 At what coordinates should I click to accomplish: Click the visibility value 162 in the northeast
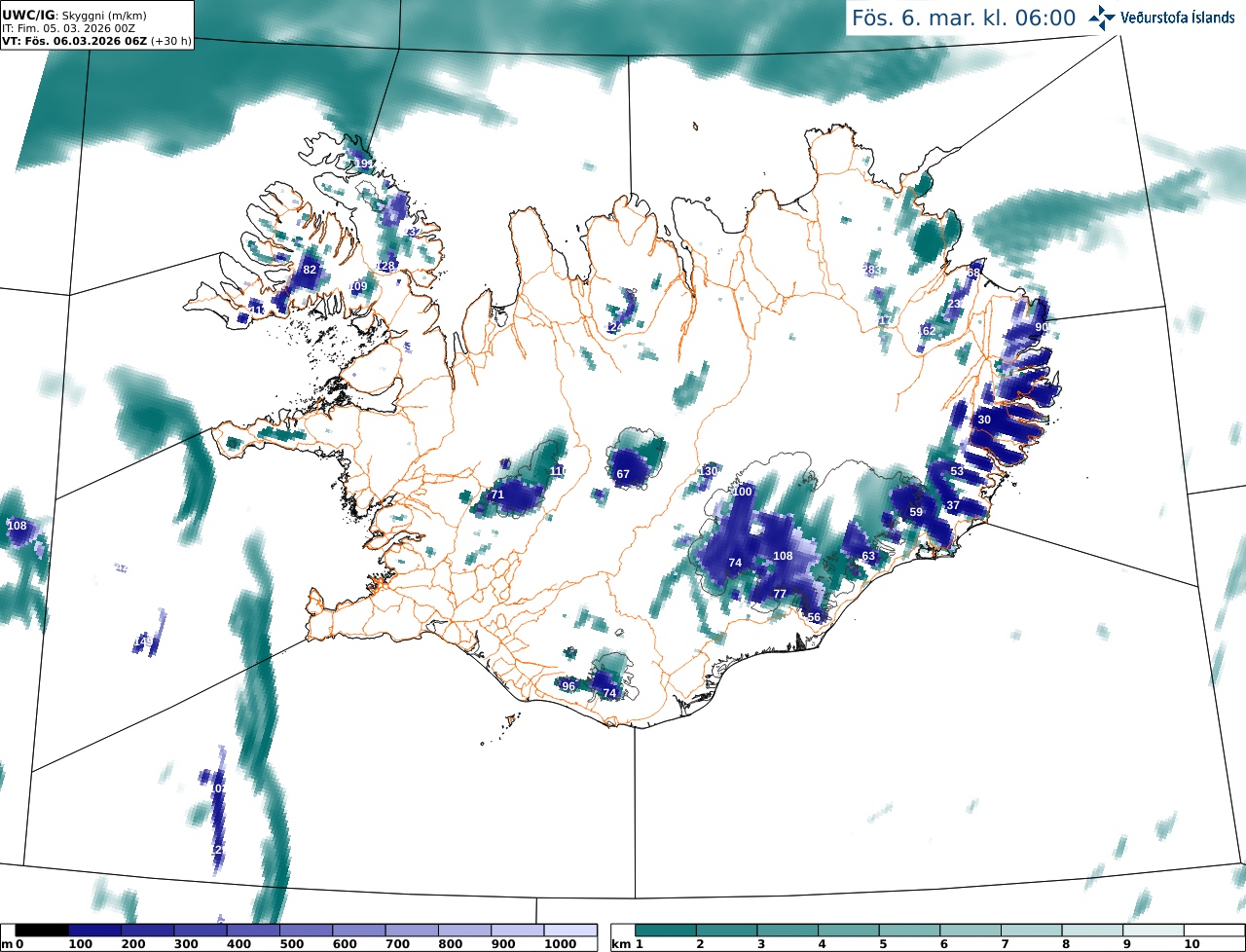click(x=926, y=331)
